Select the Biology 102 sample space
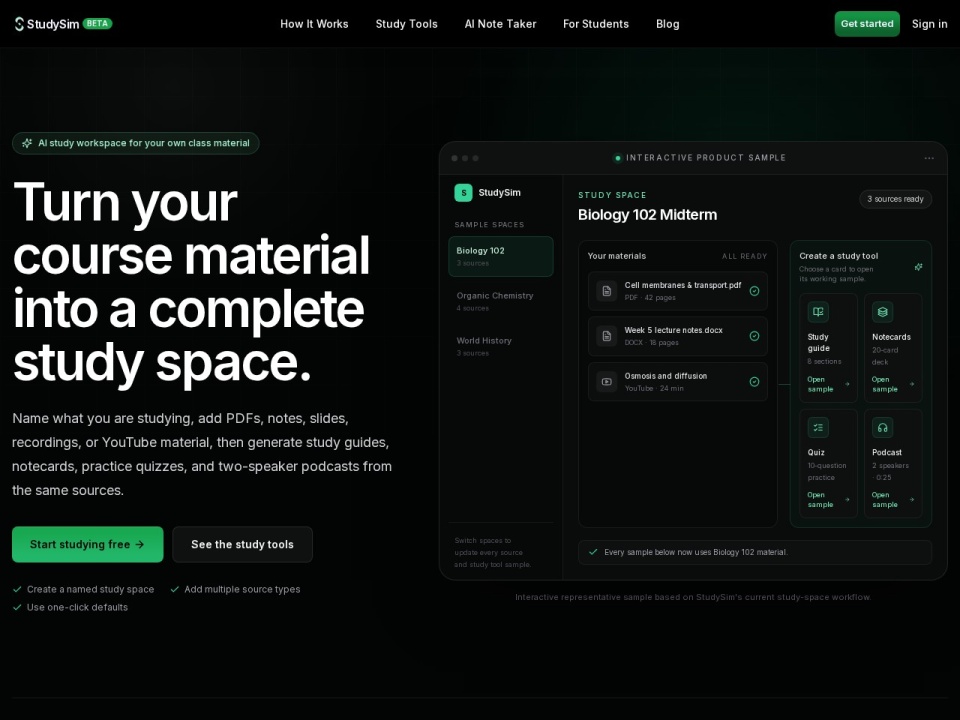960x720 pixels. click(501, 257)
